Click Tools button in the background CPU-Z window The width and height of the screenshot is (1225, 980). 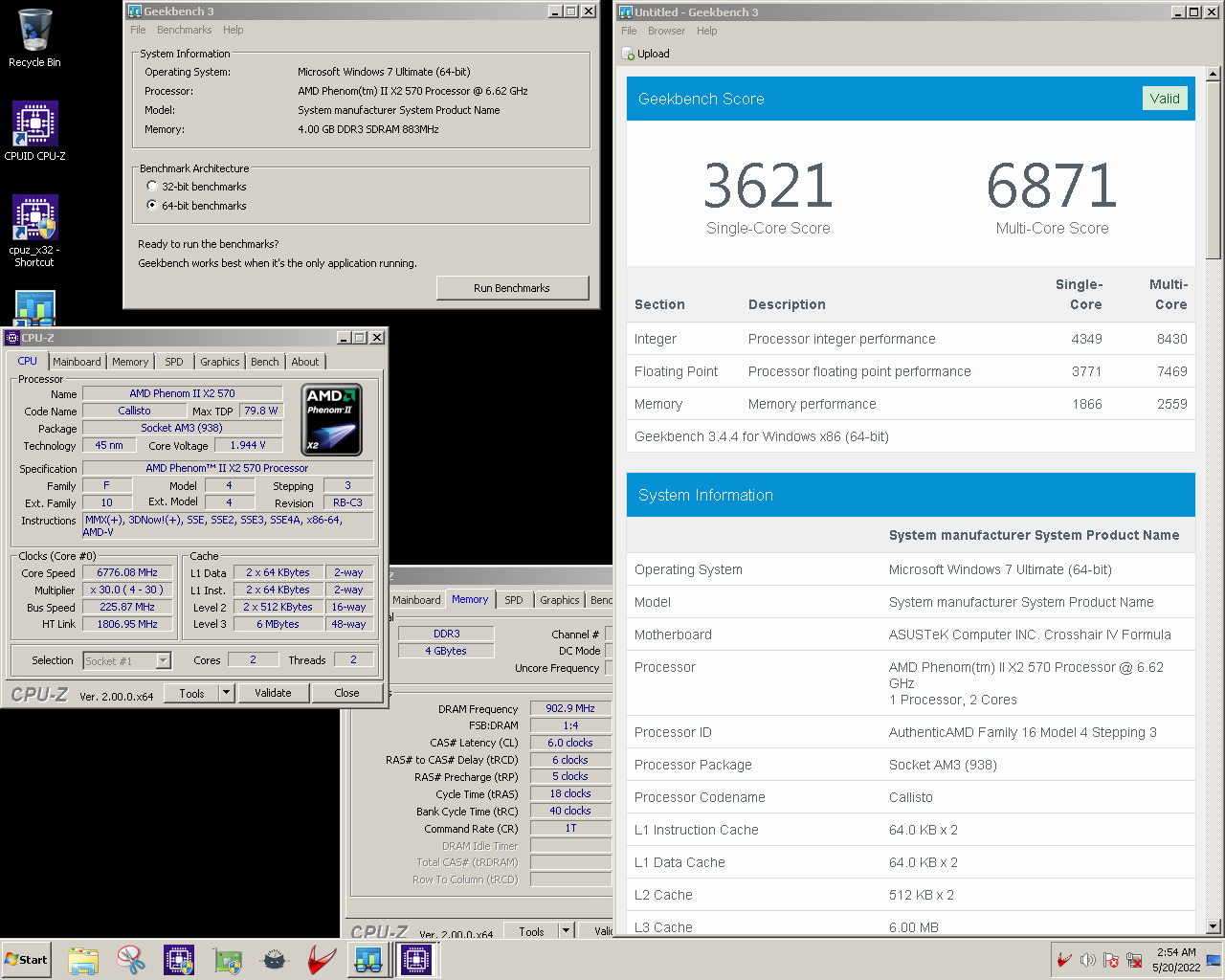click(531, 931)
